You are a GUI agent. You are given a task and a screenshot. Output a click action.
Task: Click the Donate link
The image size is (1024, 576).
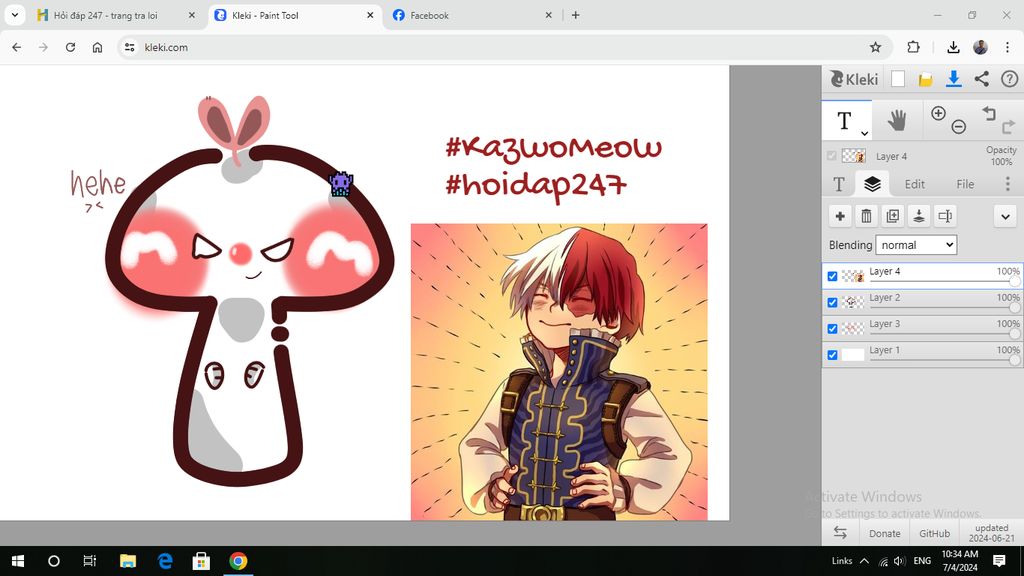coord(884,534)
